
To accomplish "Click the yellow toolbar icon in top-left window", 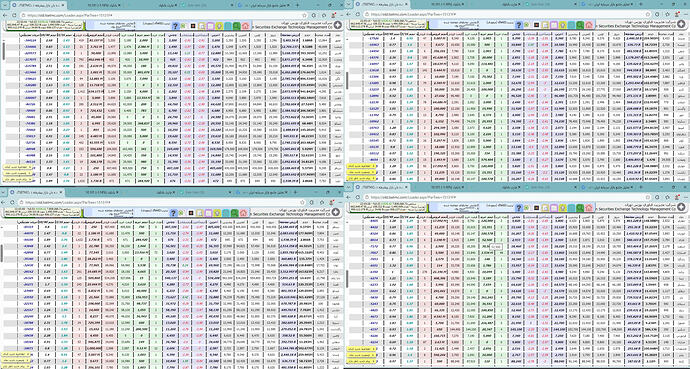I will coord(219,26).
